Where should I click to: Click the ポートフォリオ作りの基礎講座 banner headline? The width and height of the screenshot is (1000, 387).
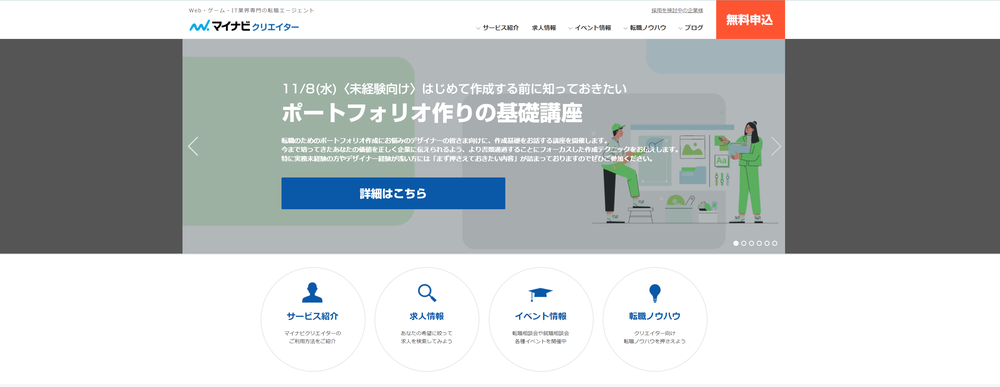point(432,113)
